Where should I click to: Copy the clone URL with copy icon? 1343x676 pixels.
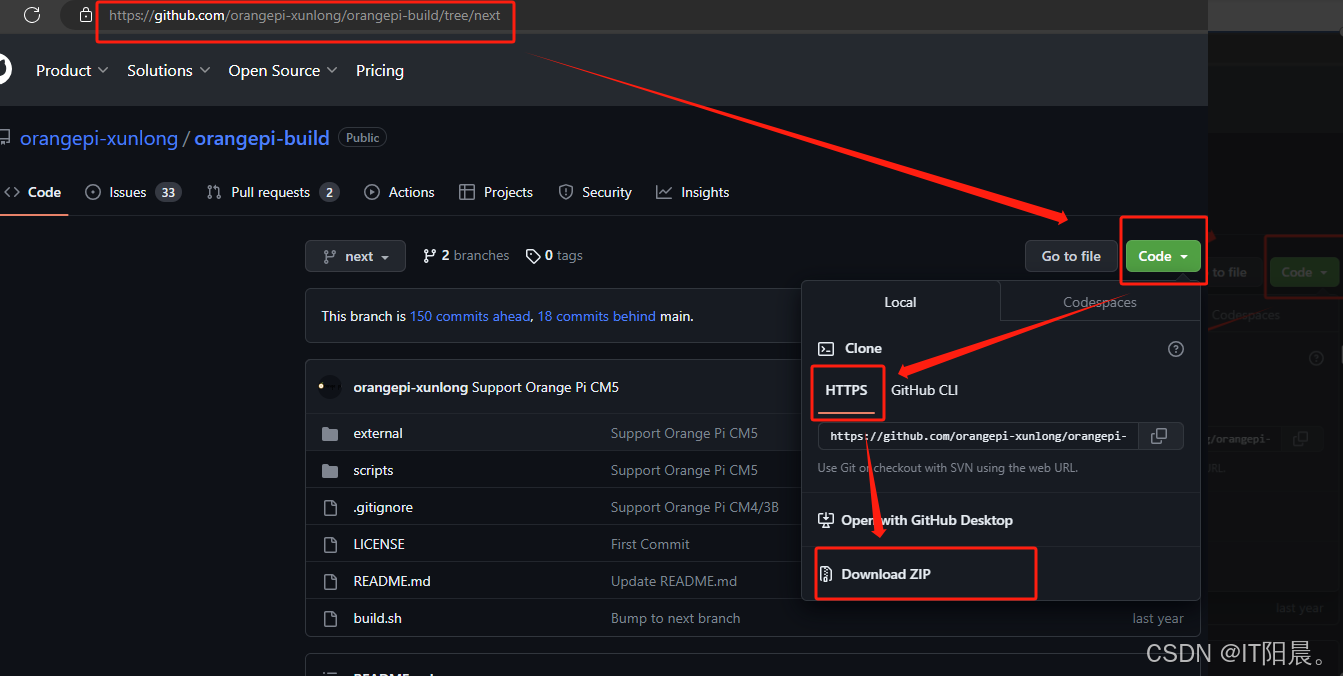1160,436
